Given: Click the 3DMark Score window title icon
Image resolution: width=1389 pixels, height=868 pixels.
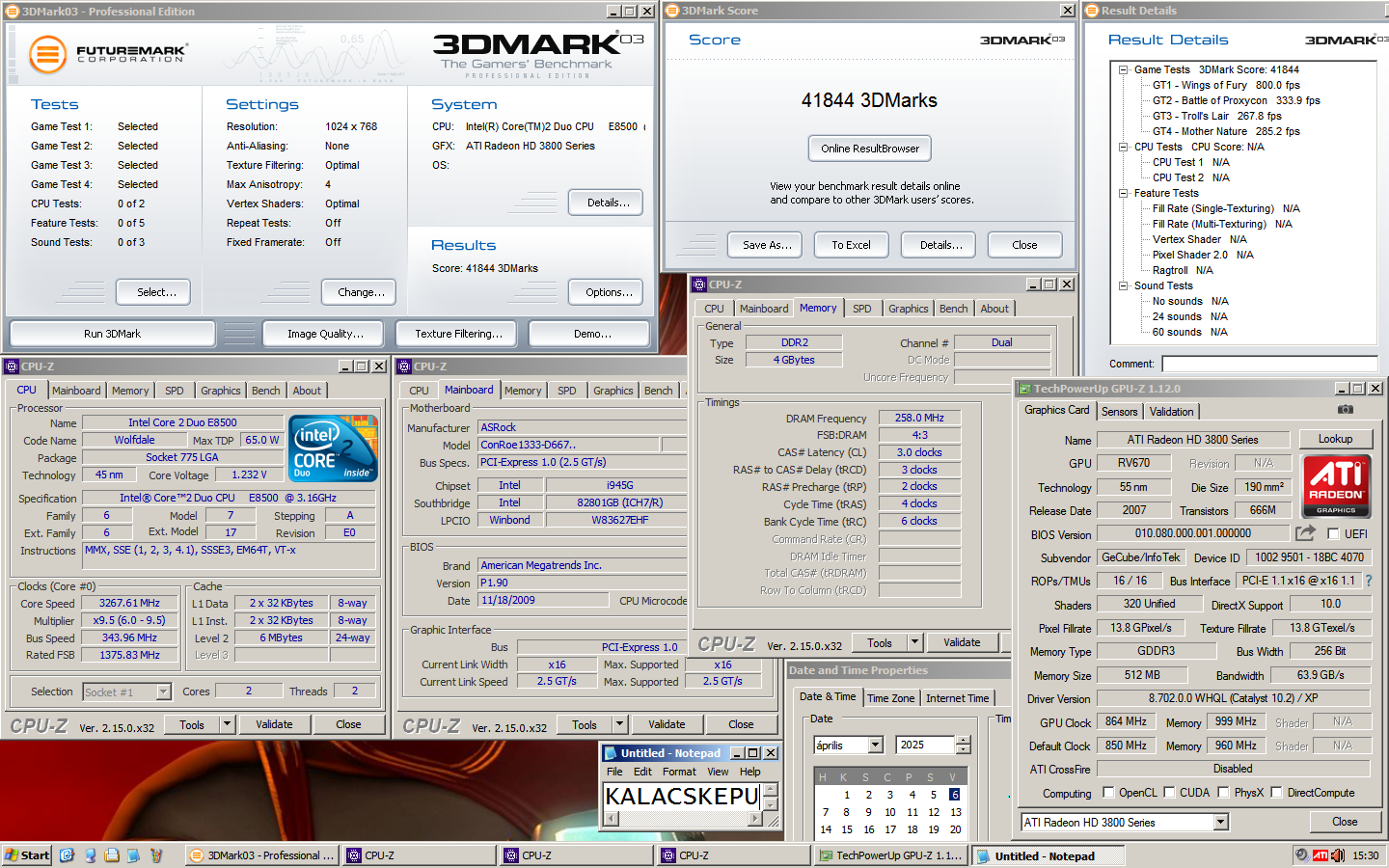Looking at the screenshot, I should pos(672,11).
